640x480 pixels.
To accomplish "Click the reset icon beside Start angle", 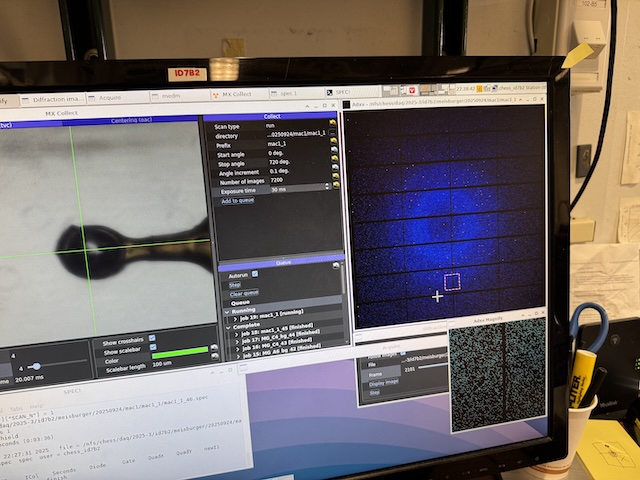I will (334, 150).
